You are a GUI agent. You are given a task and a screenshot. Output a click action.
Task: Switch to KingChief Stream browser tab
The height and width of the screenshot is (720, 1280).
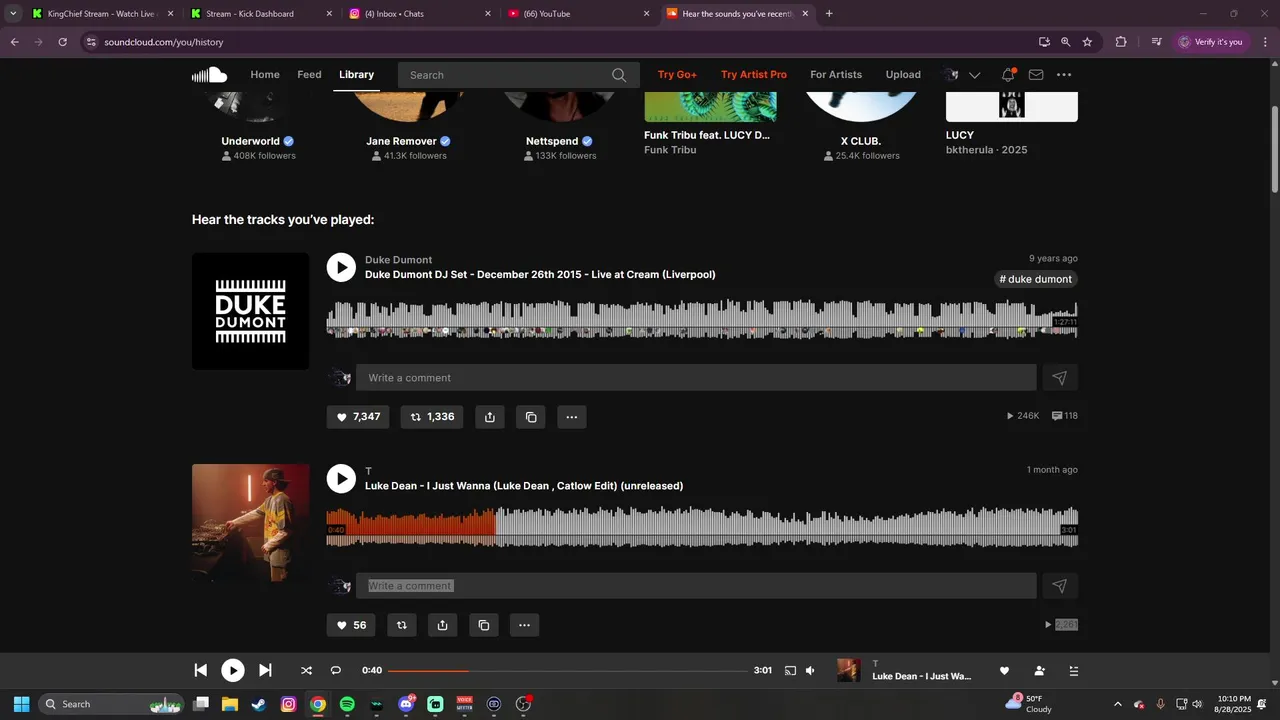pyautogui.click(x=101, y=14)
